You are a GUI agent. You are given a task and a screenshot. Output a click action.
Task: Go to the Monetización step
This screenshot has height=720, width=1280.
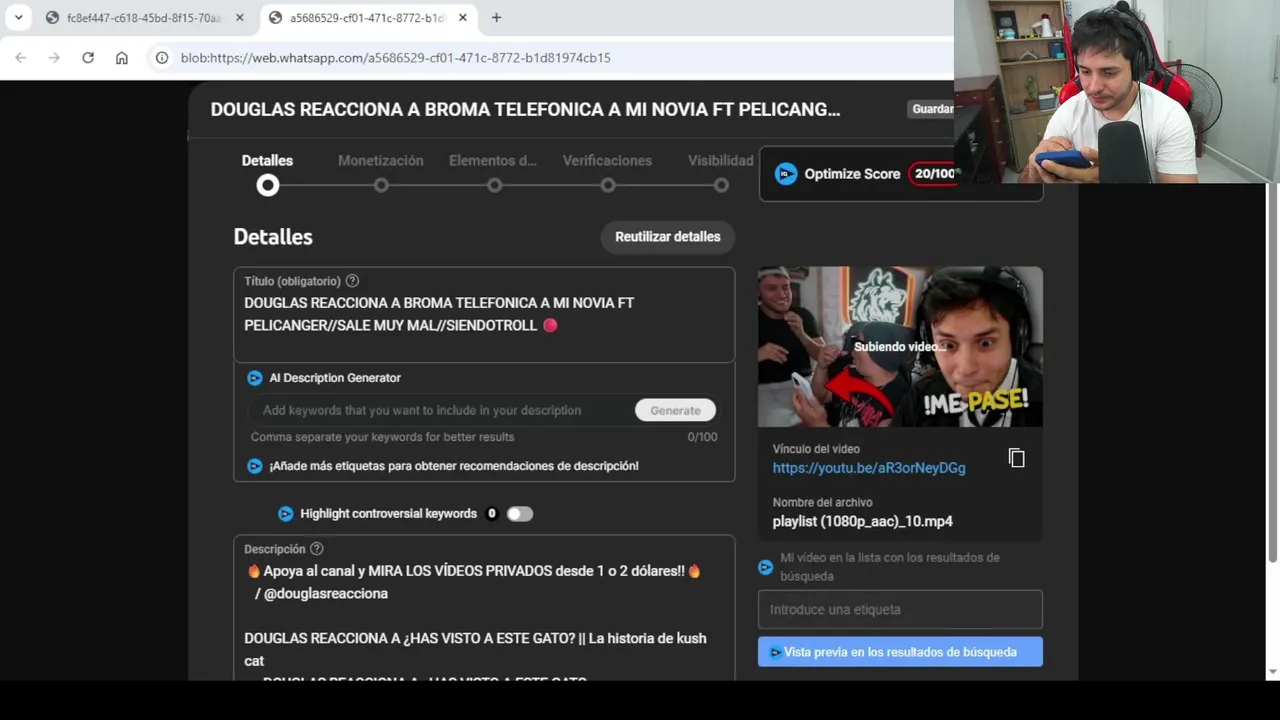point(380,160)
